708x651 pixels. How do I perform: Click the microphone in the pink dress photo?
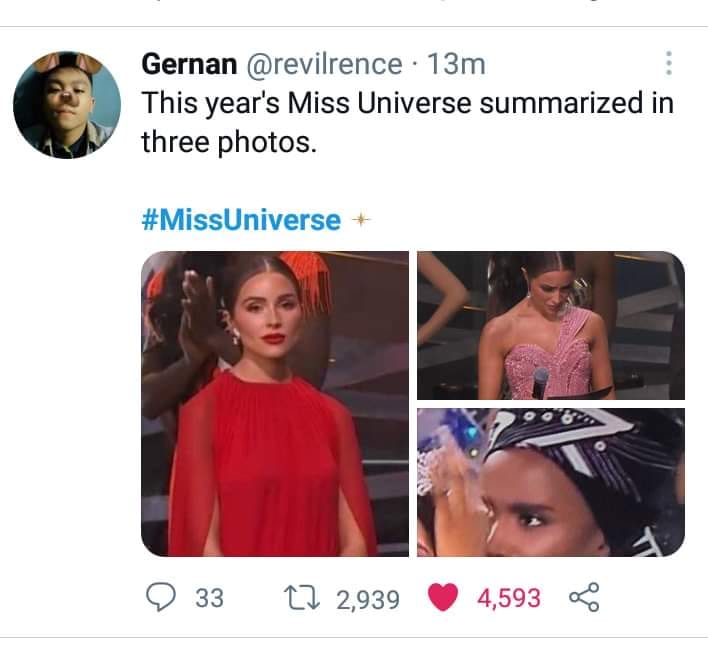coord(540,382)
